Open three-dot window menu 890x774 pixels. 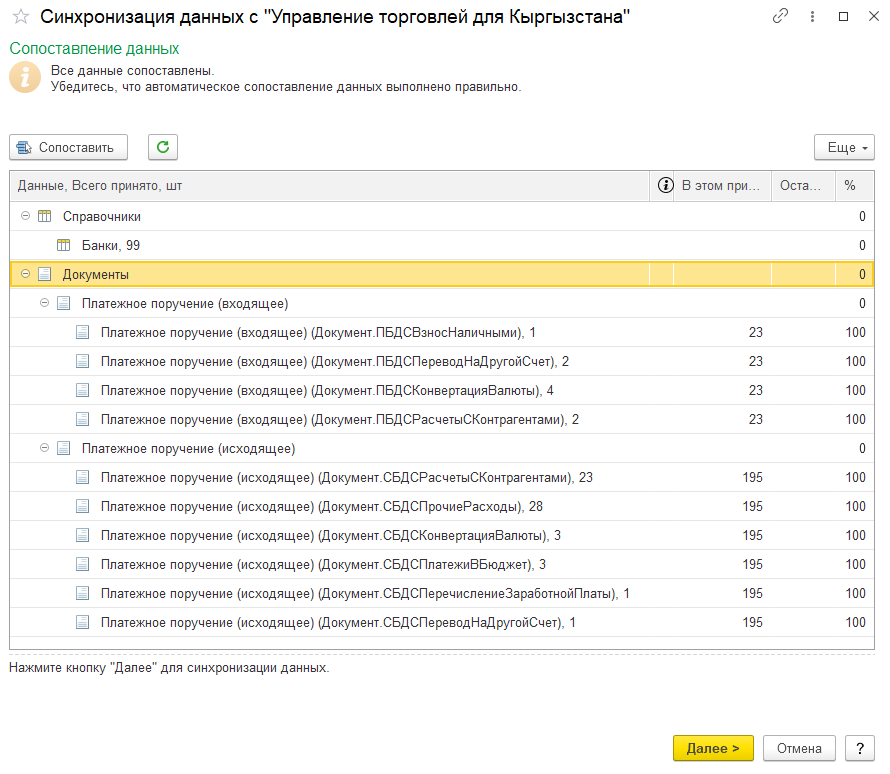812,16
